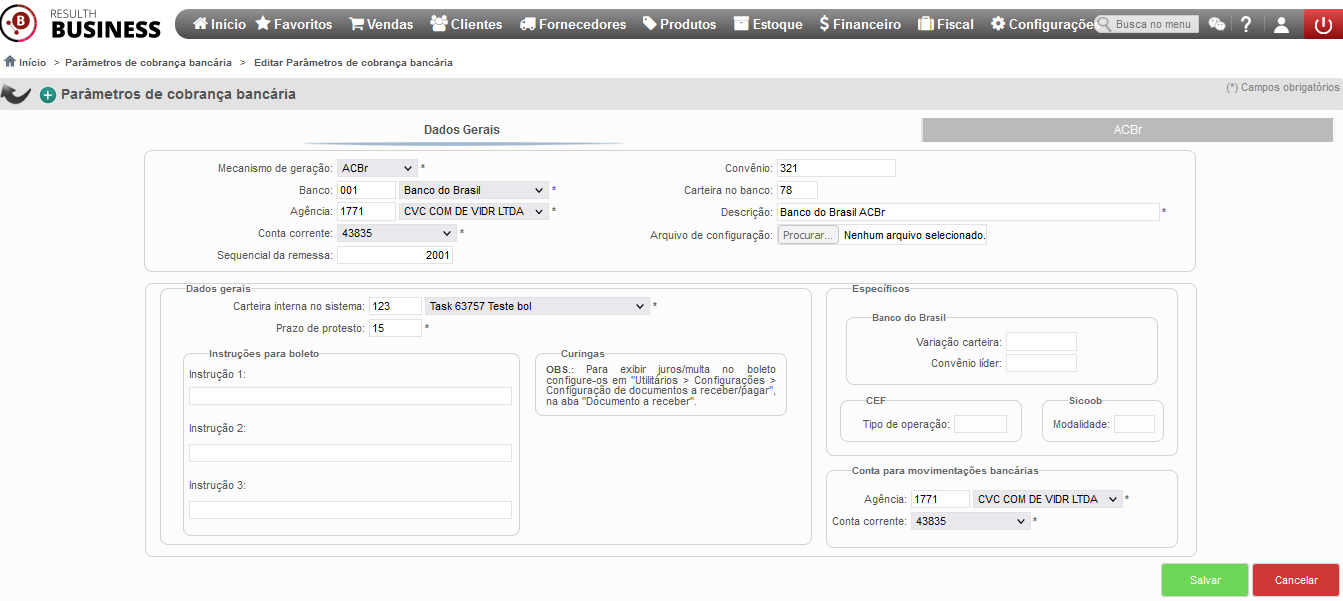Click the home icon in breadcrumb

click(10, 61)
